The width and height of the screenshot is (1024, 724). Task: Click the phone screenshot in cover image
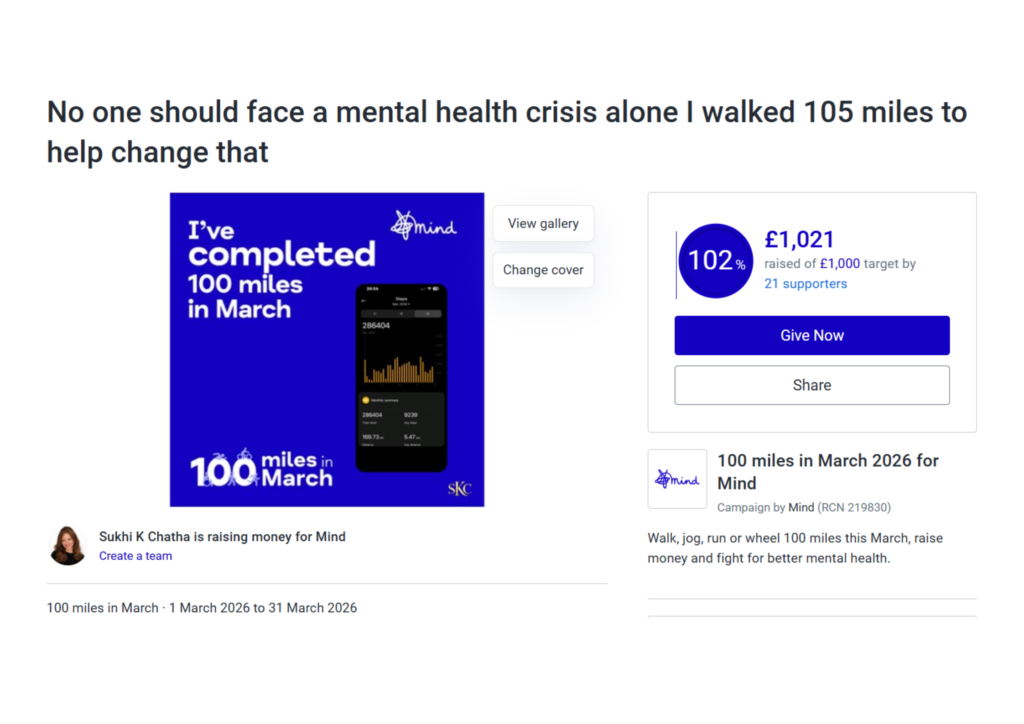[401, 377]
